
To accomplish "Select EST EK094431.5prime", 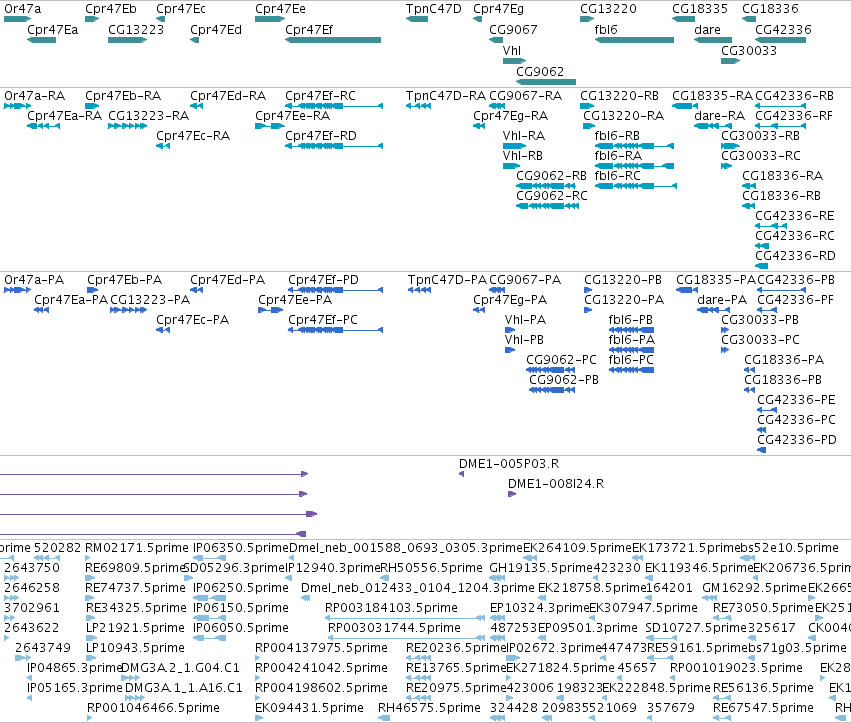I will point(259,718).
